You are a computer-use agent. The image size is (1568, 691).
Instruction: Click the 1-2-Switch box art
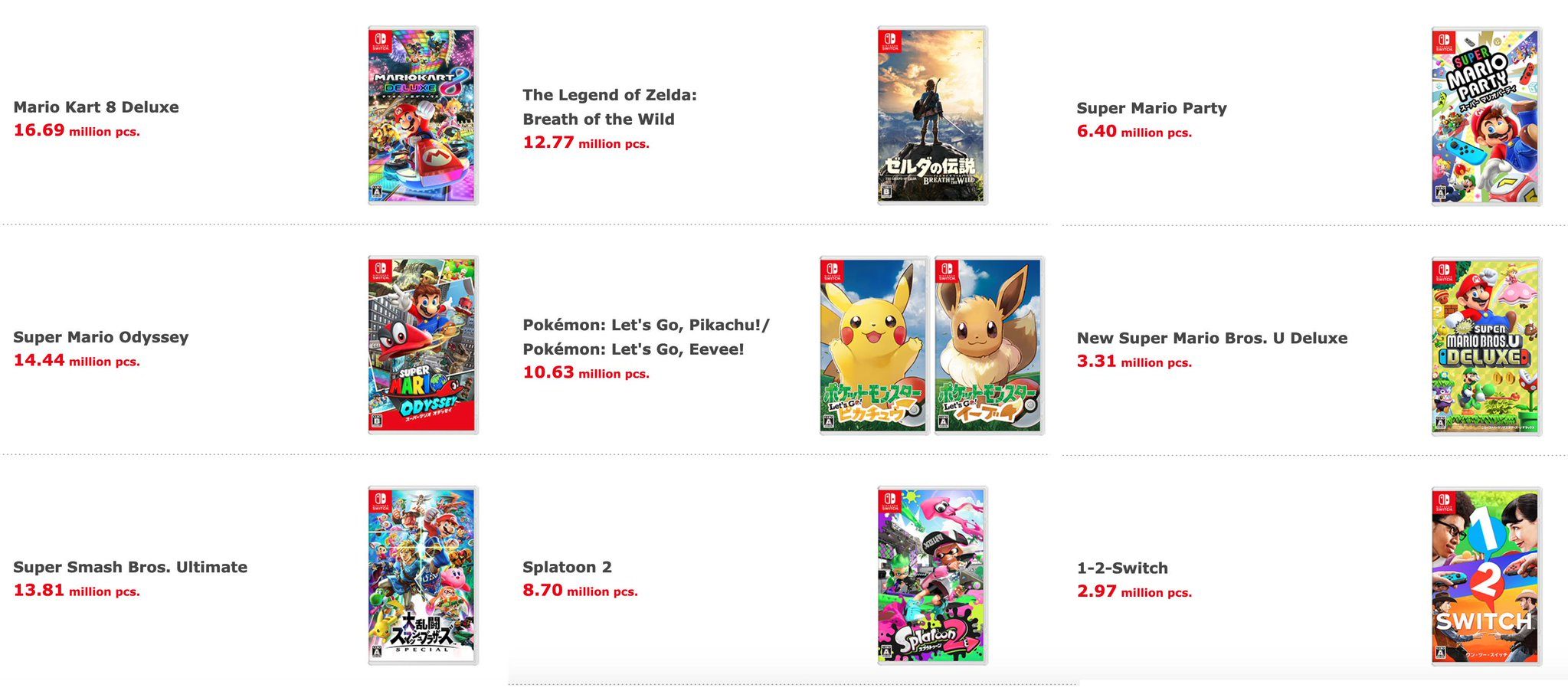(1486, 576)
